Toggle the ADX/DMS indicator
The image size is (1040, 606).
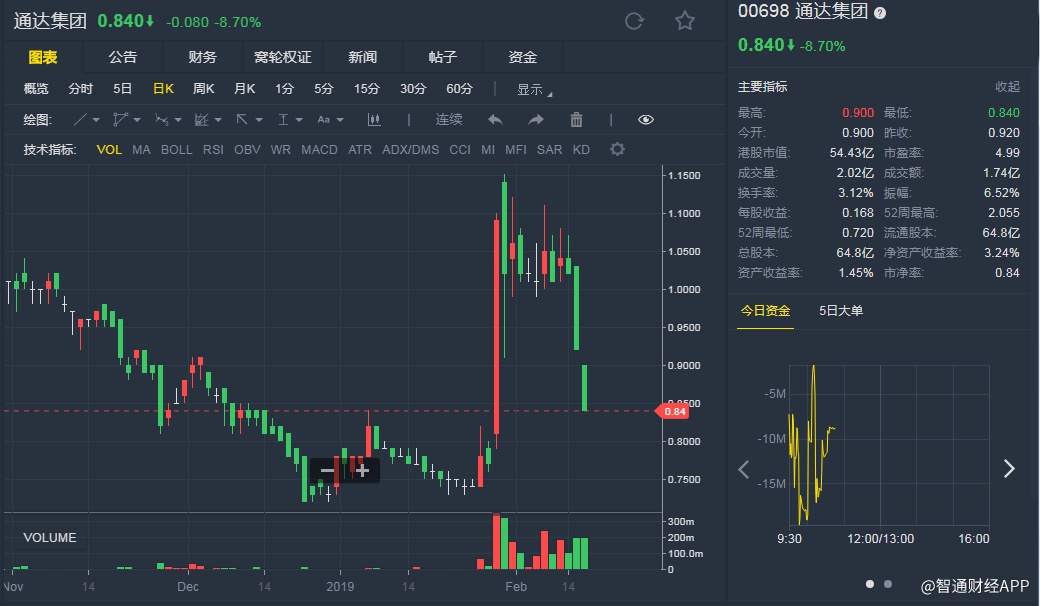pos(411,150)
